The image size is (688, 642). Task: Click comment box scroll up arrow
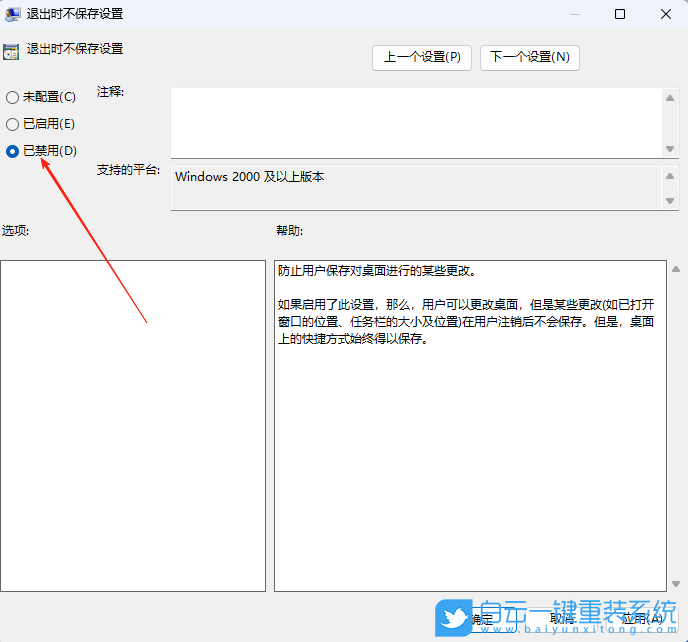coord(670,98)
